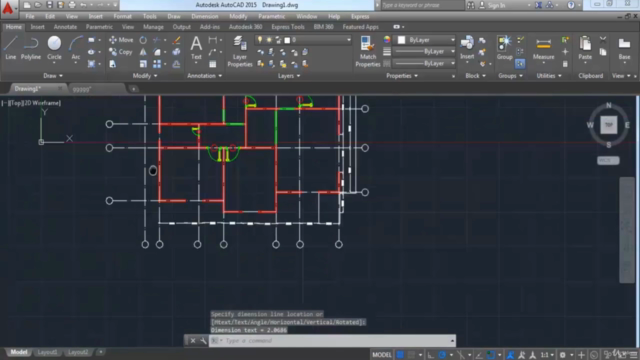Click the Move tool
The width and height of the screenshot is (640, 360).
121,40
